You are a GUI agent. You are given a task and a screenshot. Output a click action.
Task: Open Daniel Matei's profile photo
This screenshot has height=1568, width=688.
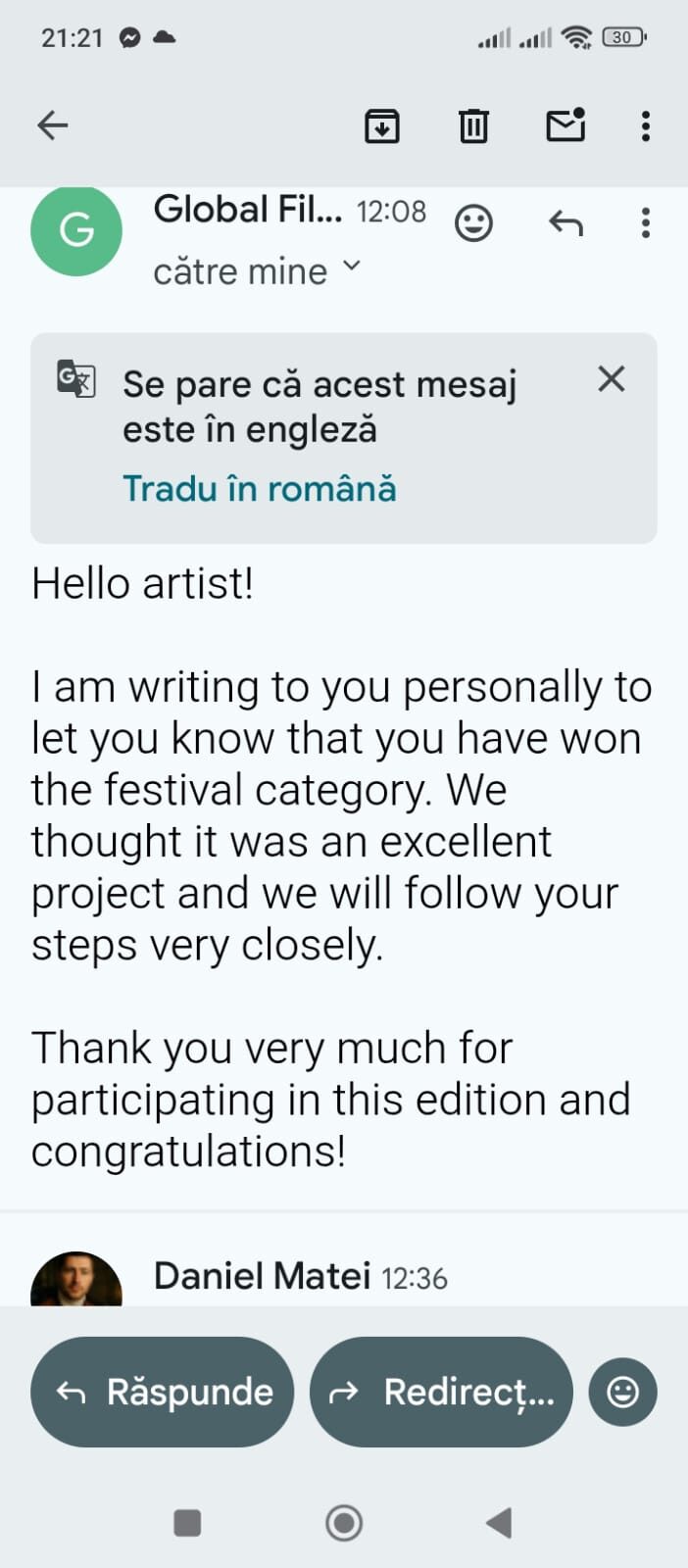[x=76, y=1279]
